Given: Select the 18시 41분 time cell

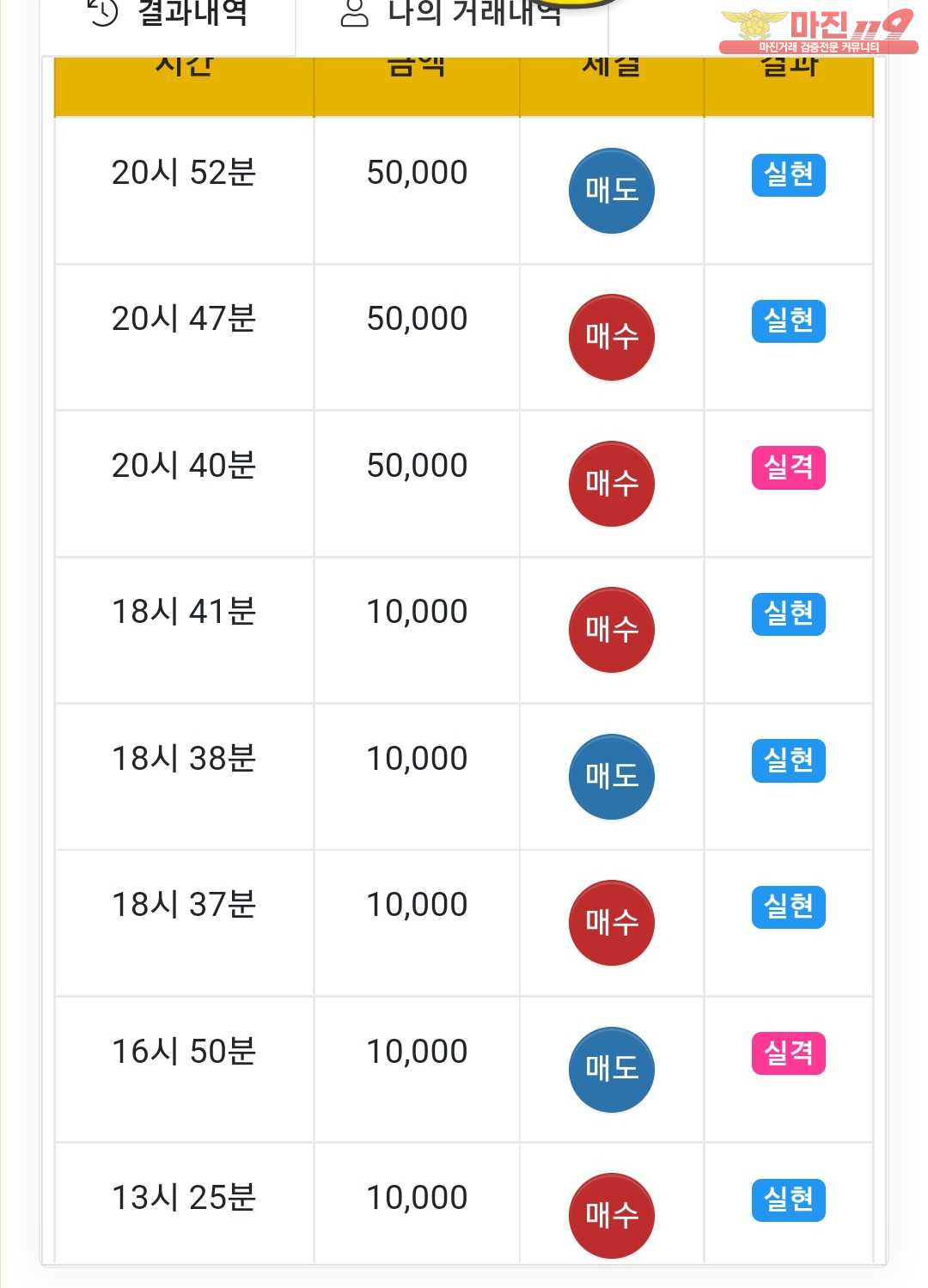Looking at the screenshot, I should [x=184, y=612].
